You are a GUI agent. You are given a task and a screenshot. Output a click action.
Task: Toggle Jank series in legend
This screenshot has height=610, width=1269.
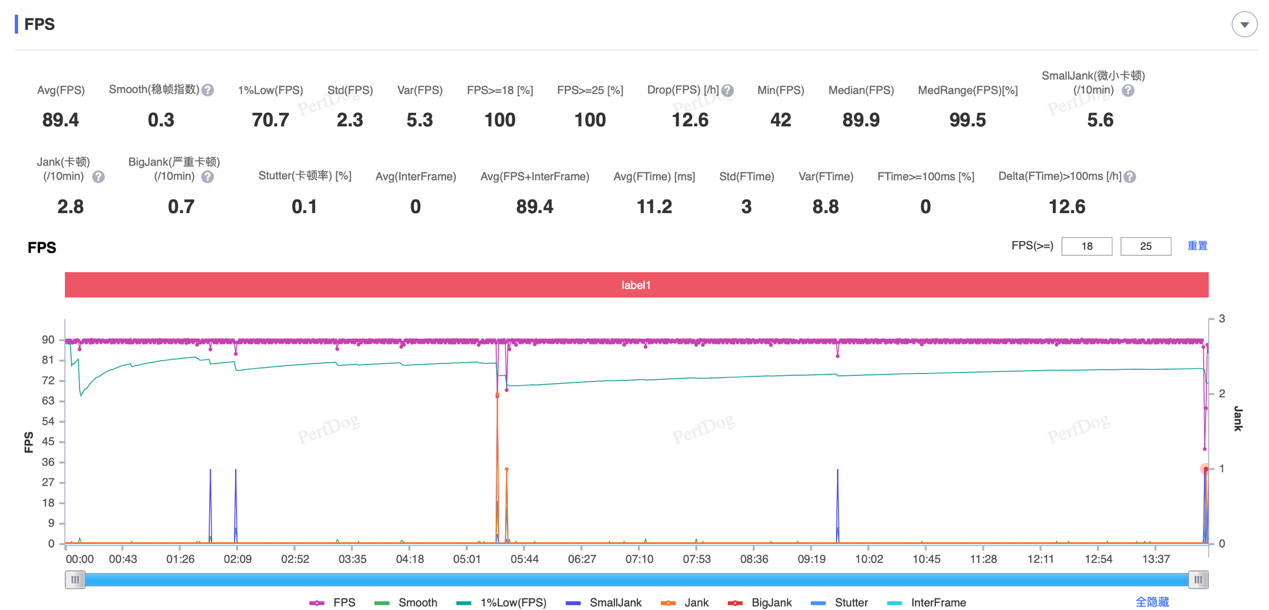[685, 603]
